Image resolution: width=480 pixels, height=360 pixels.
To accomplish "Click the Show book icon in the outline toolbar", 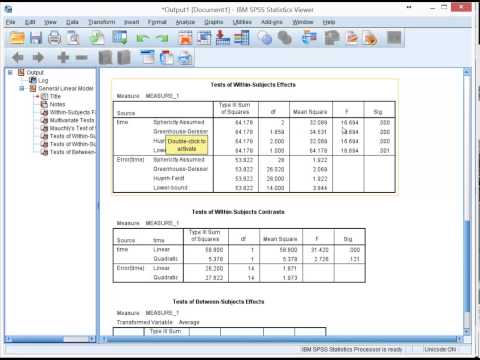I will point(105,58).
